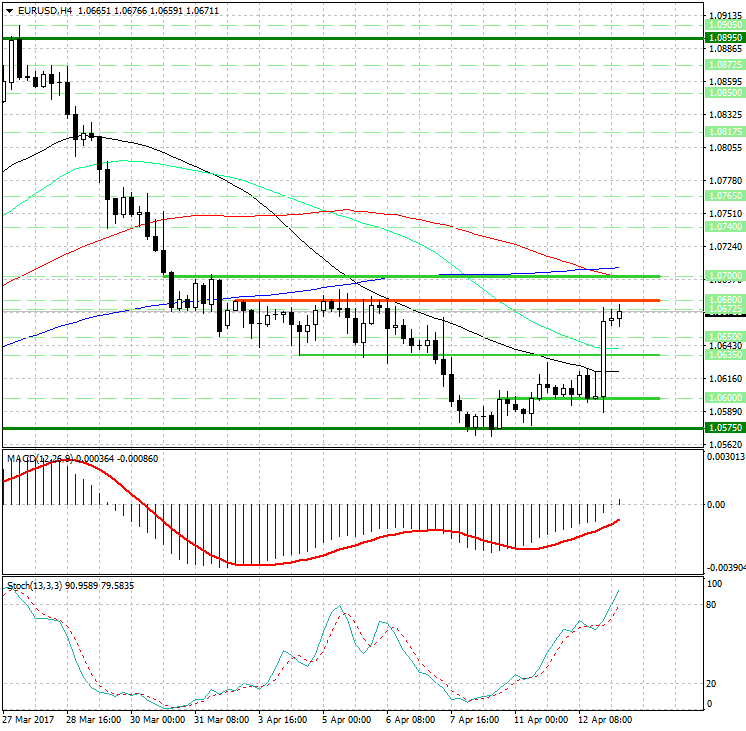Viewport: 746px width, 731px height.
Task: Click the 1.07650 dashed level label
Action: coord(724,196)
